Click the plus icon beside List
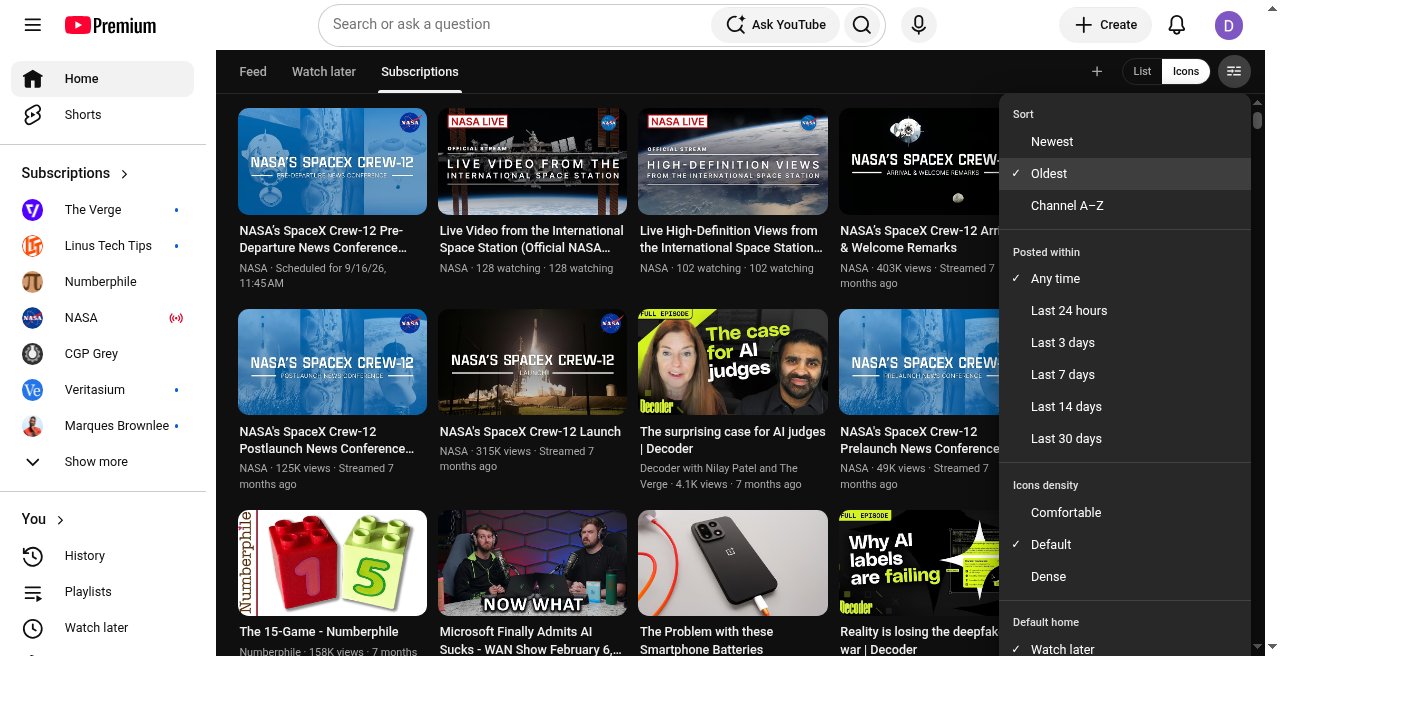Image resolution: width=1422 pixels, height=728 pixels. (1097, 71)
